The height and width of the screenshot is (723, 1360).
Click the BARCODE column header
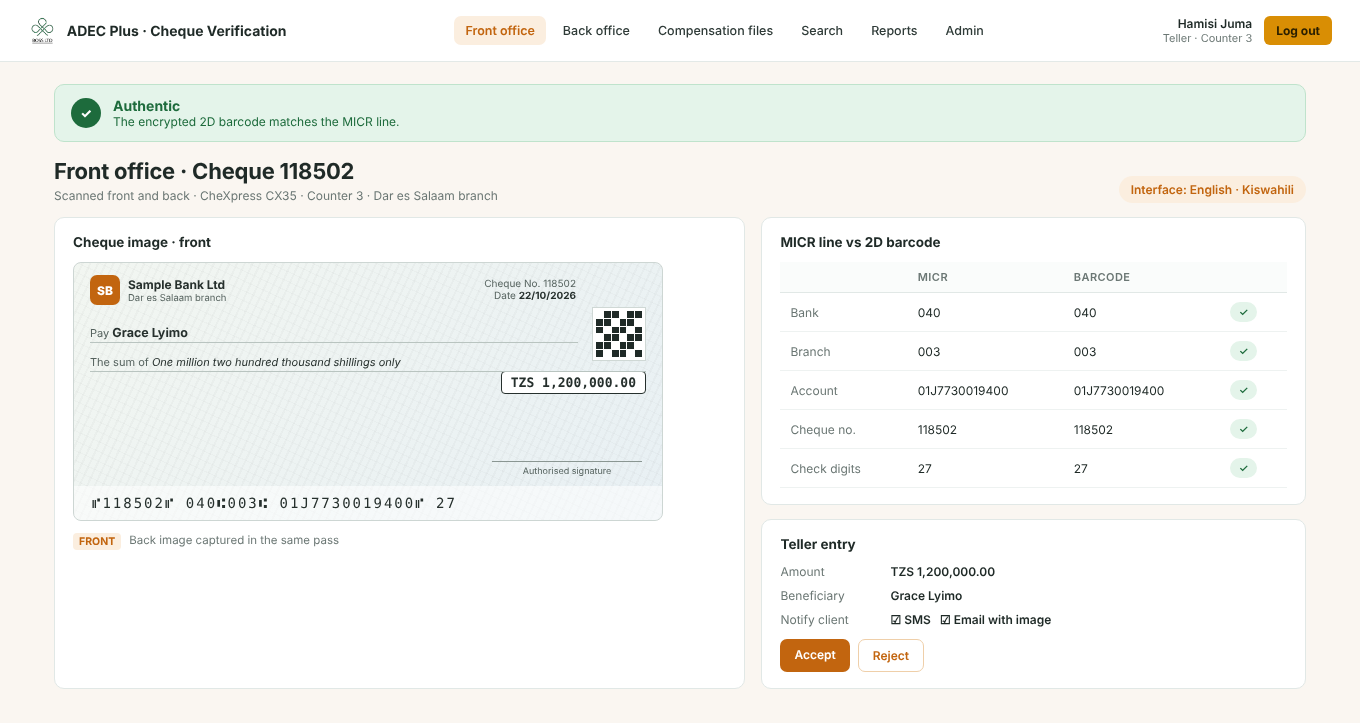(1102, 277)
